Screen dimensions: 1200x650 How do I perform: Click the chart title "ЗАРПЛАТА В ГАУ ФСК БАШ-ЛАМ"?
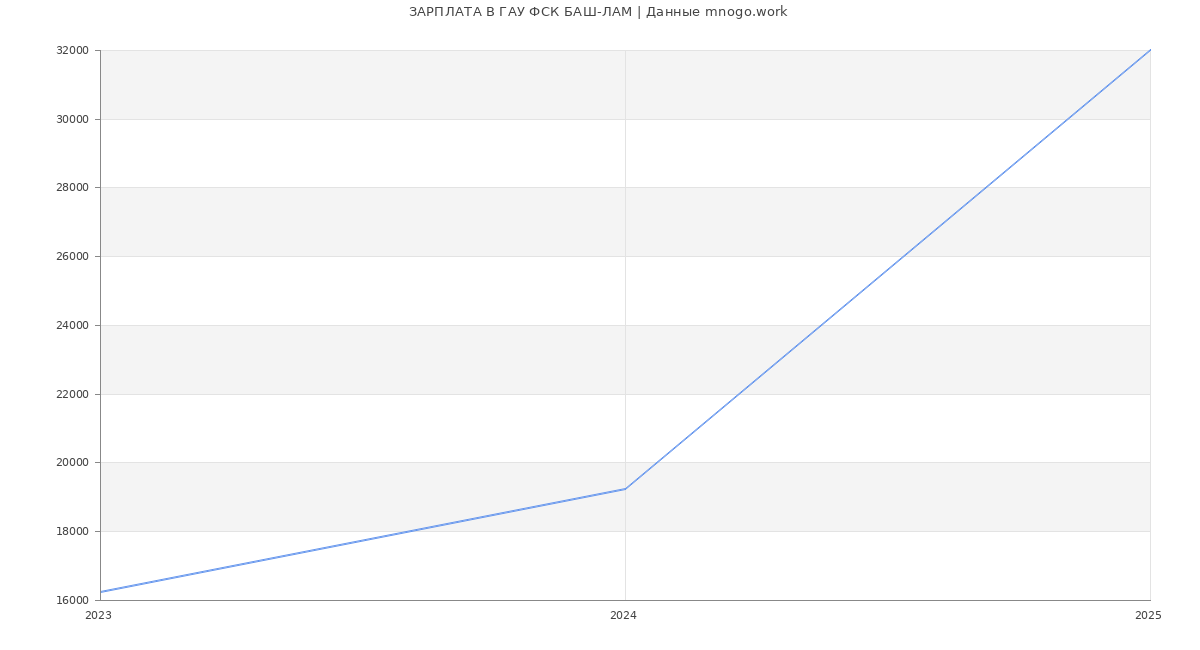pos(520,12)
